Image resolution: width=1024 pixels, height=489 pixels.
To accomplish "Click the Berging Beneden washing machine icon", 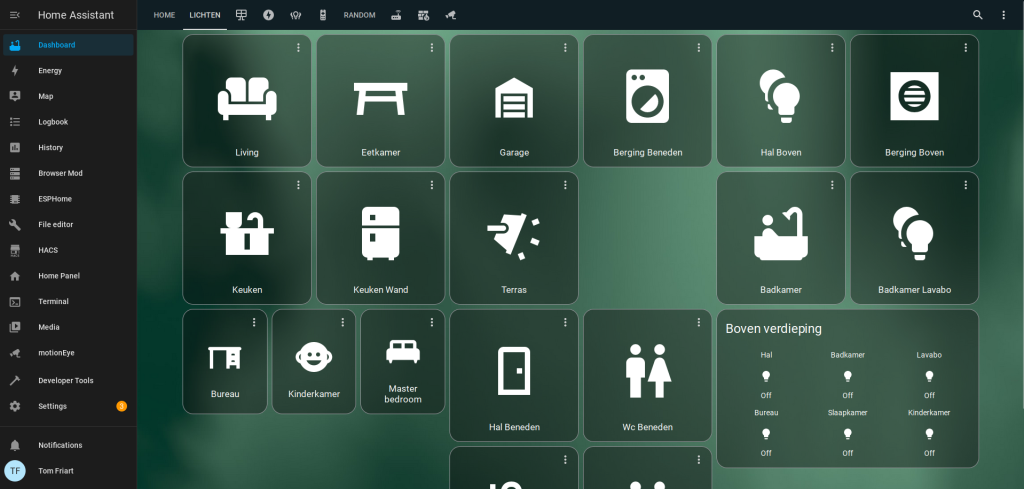I will pos(647,96).
